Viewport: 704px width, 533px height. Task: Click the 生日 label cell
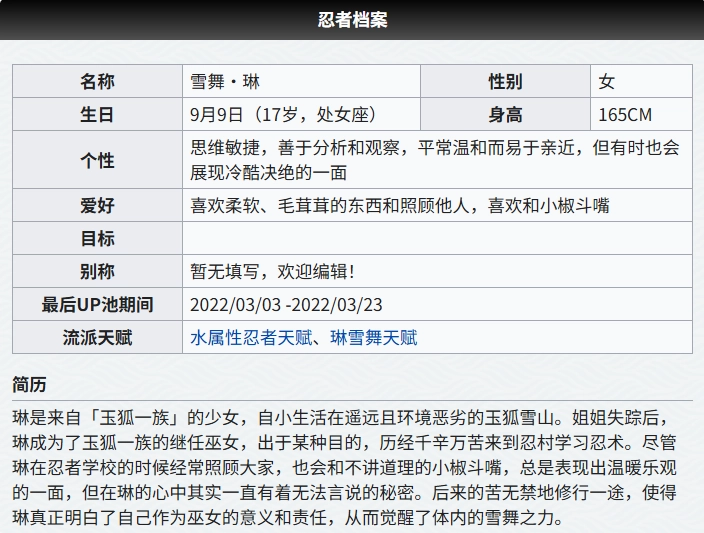[x=98, y=114]
